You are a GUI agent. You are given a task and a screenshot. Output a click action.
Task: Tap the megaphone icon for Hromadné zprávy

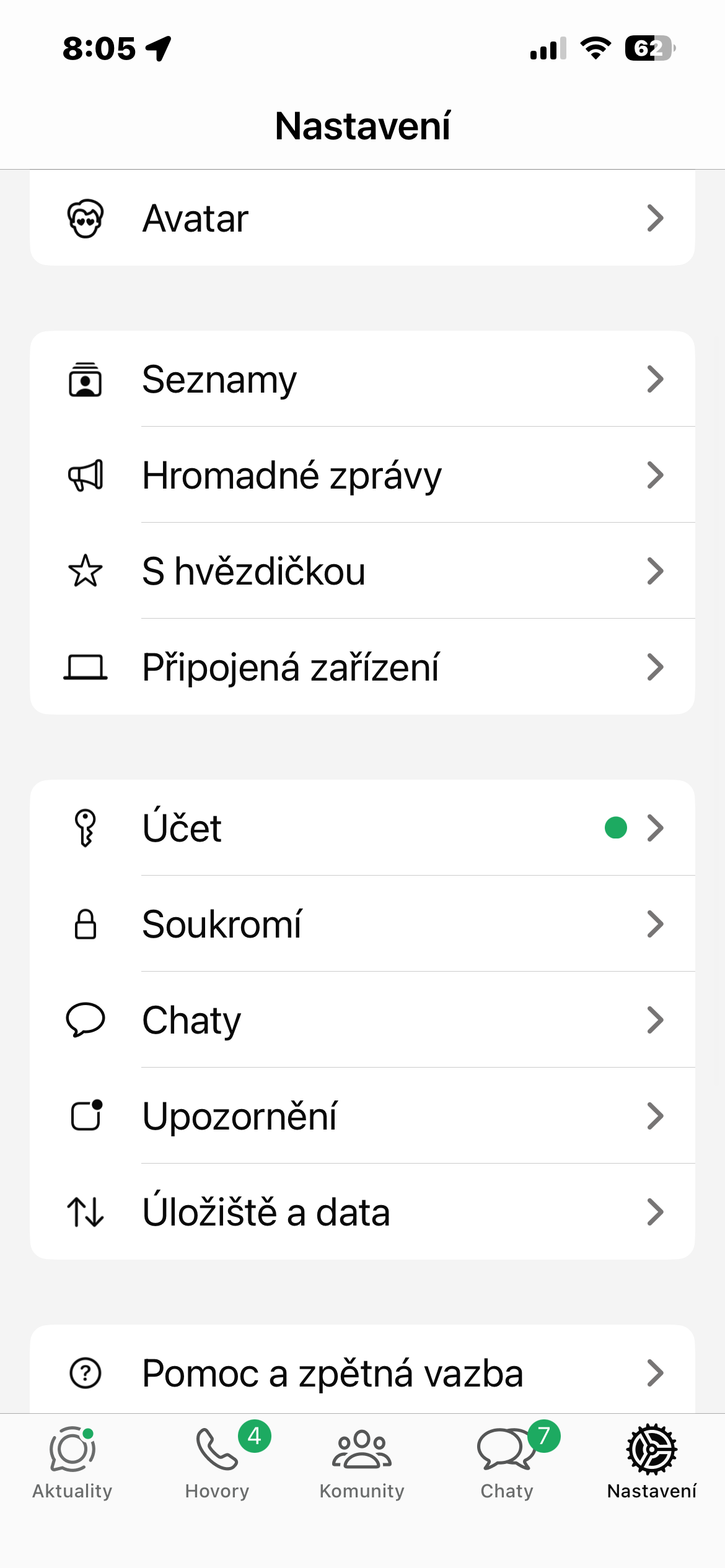coord(86,476)
